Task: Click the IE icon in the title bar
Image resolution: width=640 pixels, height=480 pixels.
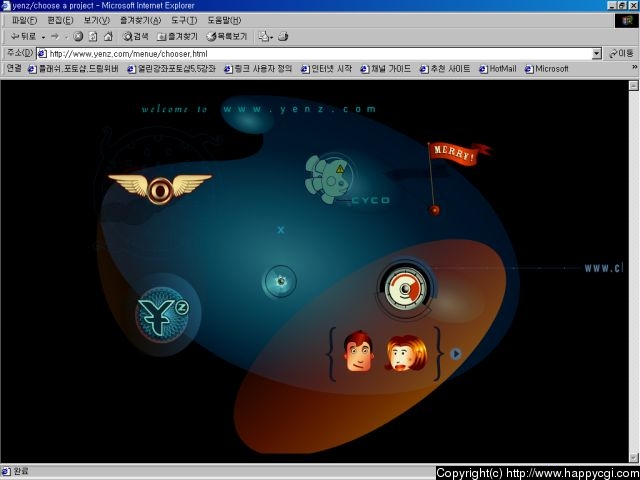Action: coord(6,6)
